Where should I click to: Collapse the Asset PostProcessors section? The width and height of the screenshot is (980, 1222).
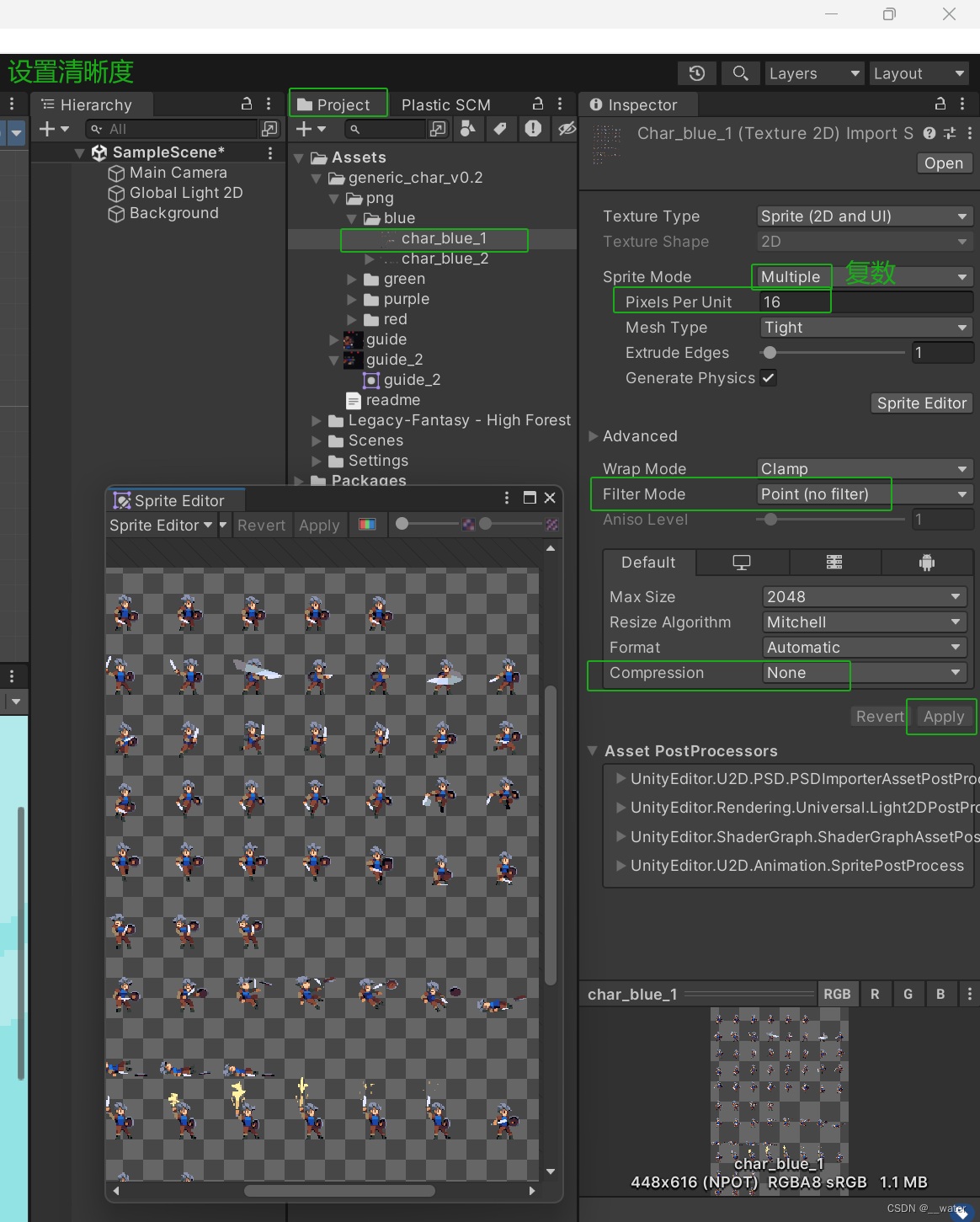click(593, 750)
